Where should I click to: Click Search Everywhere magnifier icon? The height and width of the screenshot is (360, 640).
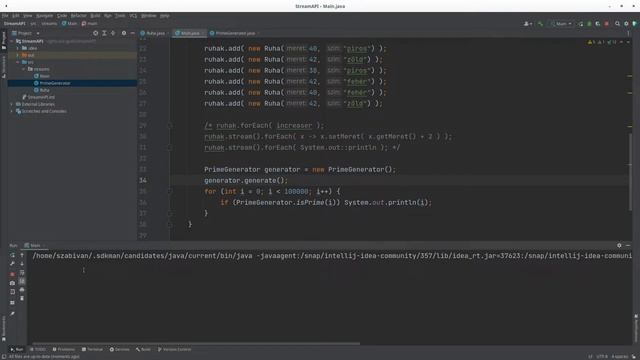tap(618, 24)
